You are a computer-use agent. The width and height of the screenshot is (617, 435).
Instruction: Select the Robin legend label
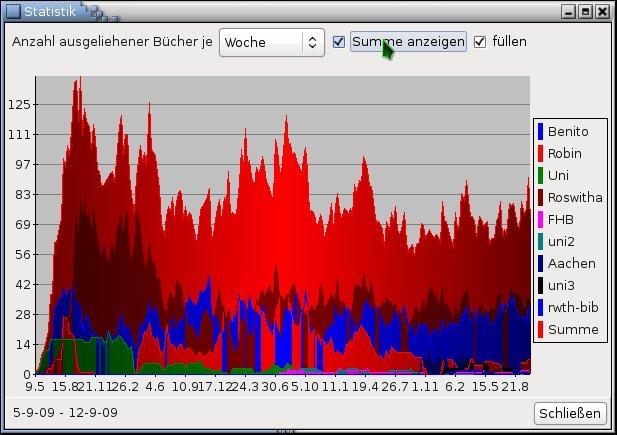[x=564, y=154]
